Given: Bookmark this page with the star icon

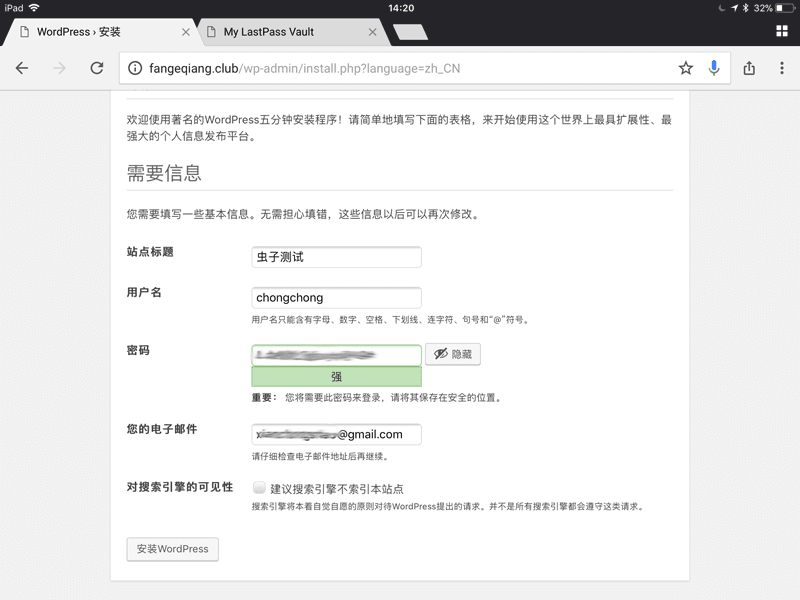Looking at the screenshot, I should 685,68.
